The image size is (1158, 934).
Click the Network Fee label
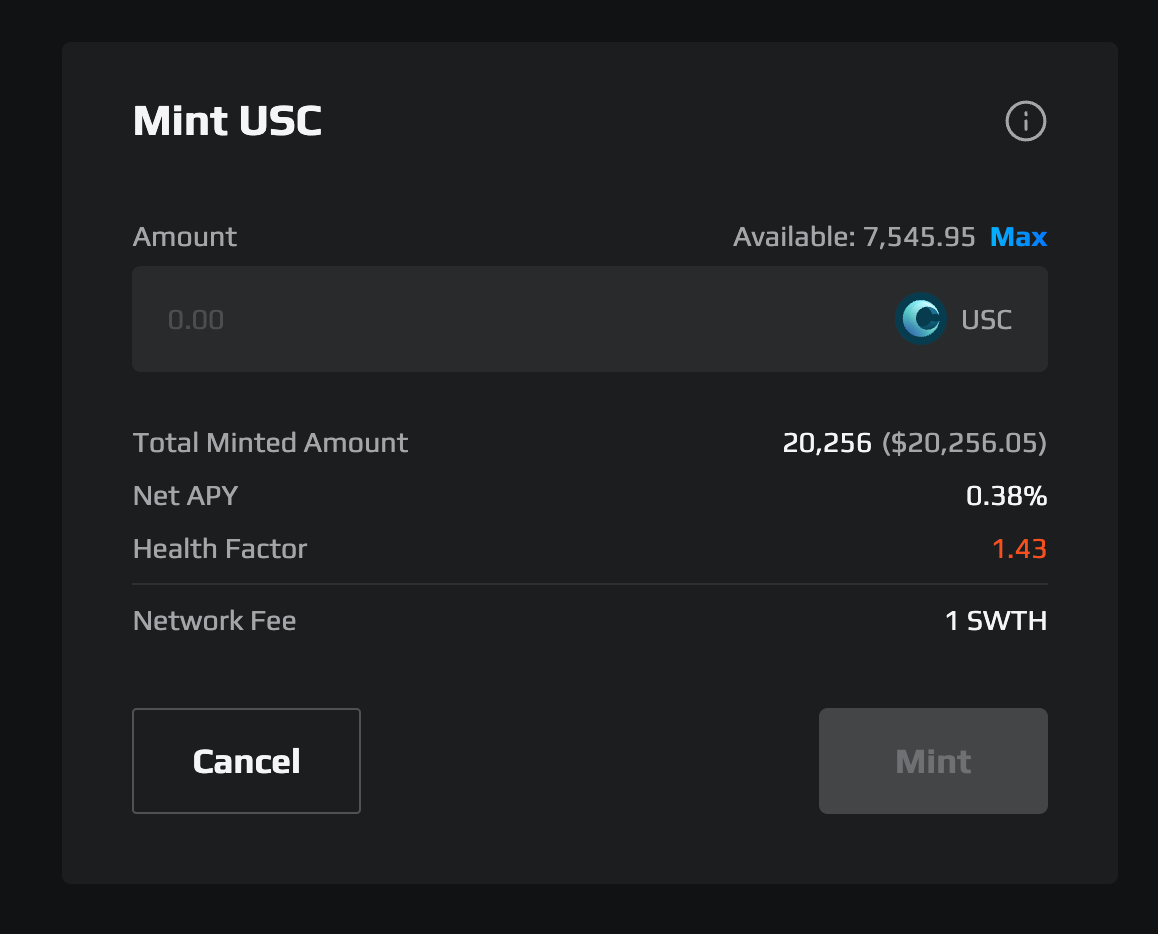(x=214, y=621)
